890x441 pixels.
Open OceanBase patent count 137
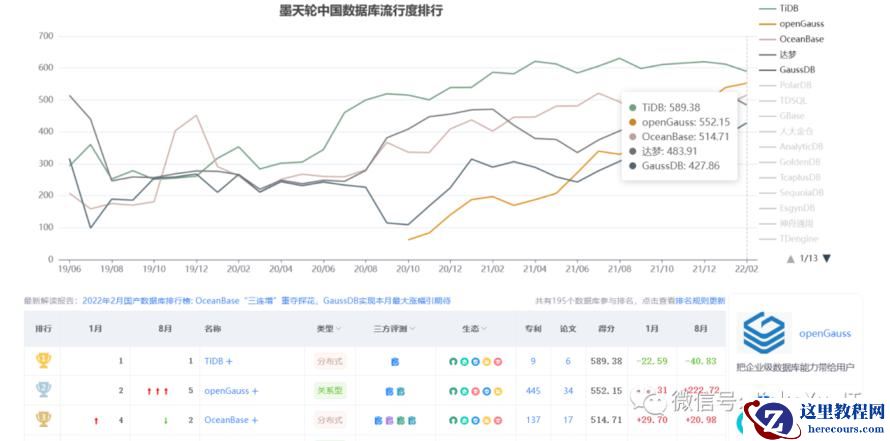(x=533, y=421)
